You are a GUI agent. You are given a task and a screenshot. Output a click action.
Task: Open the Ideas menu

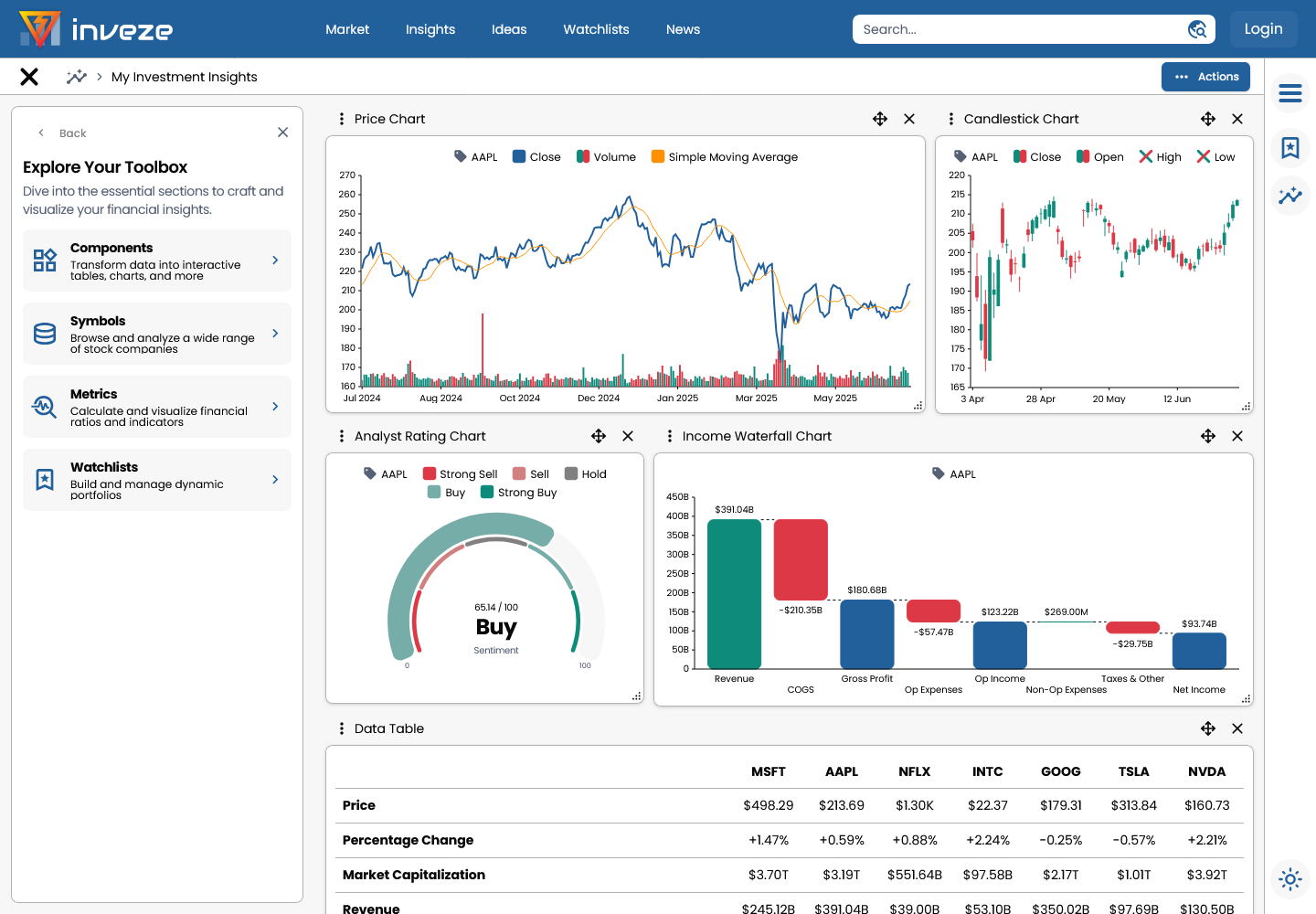tap(509, 29)
